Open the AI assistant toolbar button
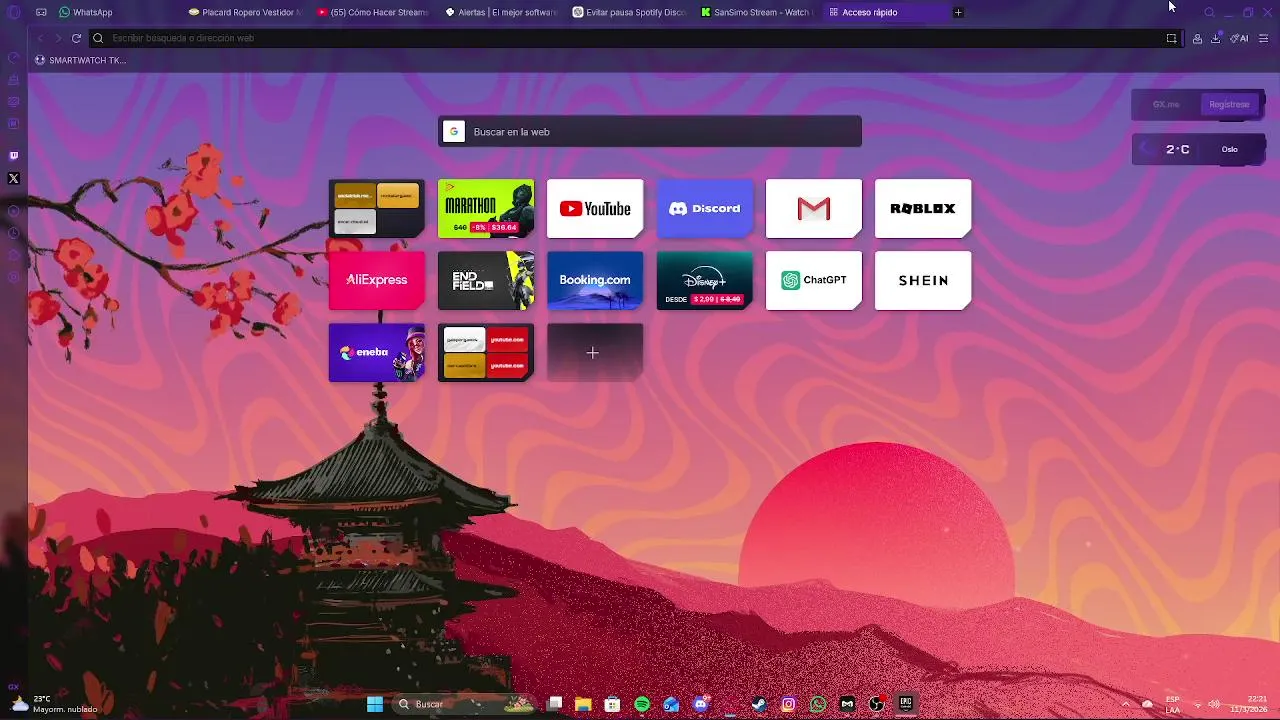This screenshot has width=1280, height=720. point(1240,38)
